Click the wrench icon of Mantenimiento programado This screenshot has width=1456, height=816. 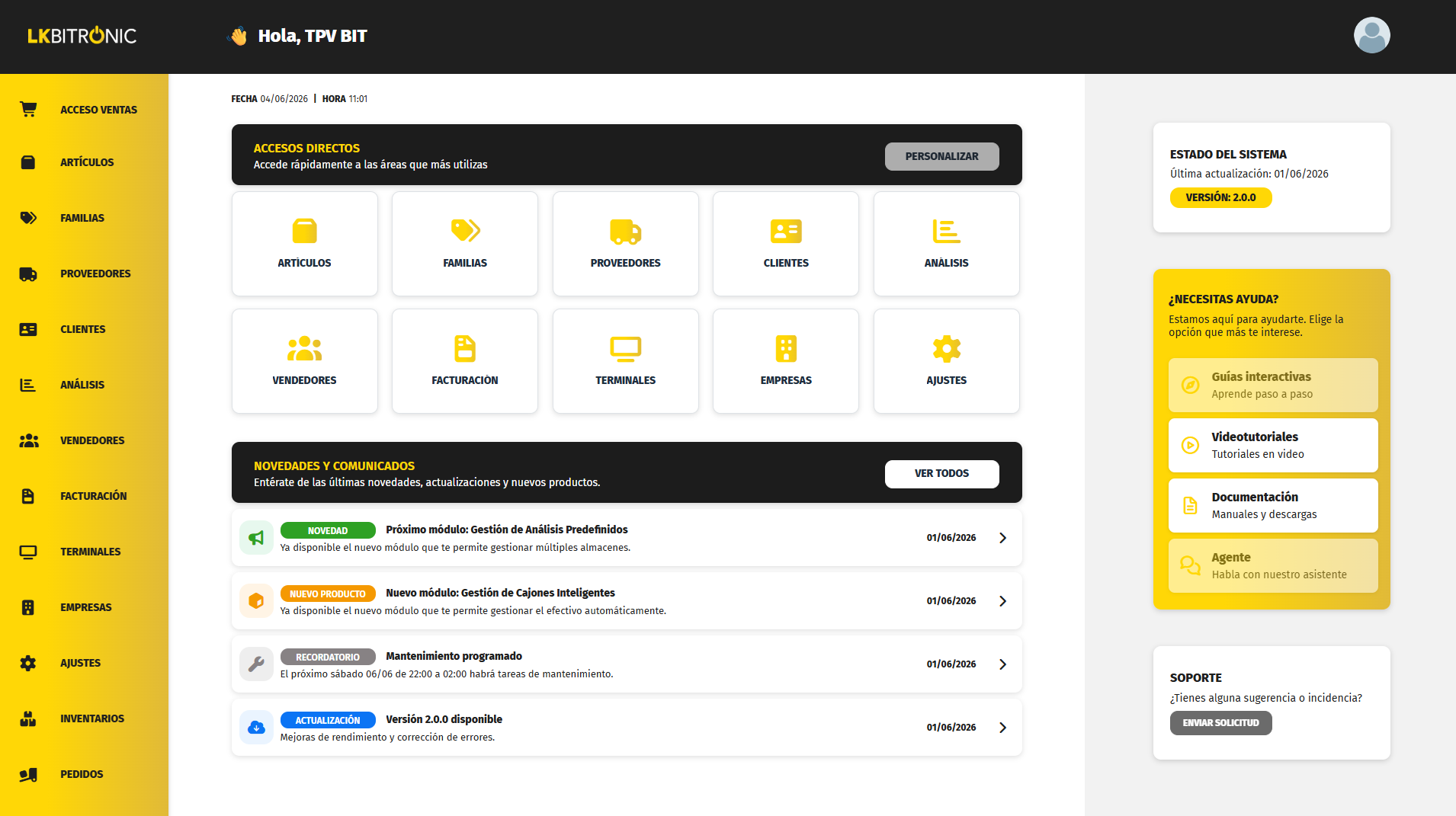pos(256,664)
